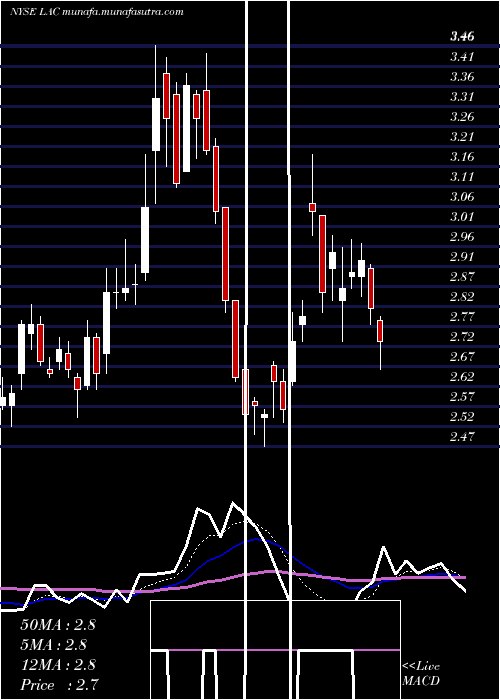This screenshot has width=500, height=700.
Task: Select the 3.01 price label
Action: coord(462,217)
